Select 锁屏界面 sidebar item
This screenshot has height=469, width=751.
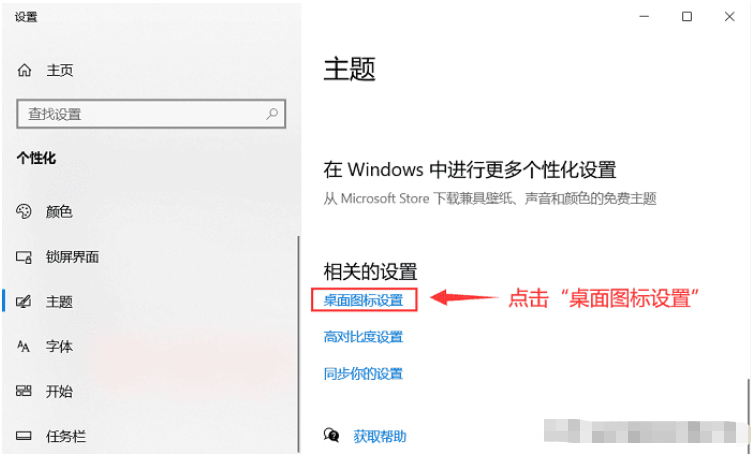pyautogui.click(x=72, y=257)
